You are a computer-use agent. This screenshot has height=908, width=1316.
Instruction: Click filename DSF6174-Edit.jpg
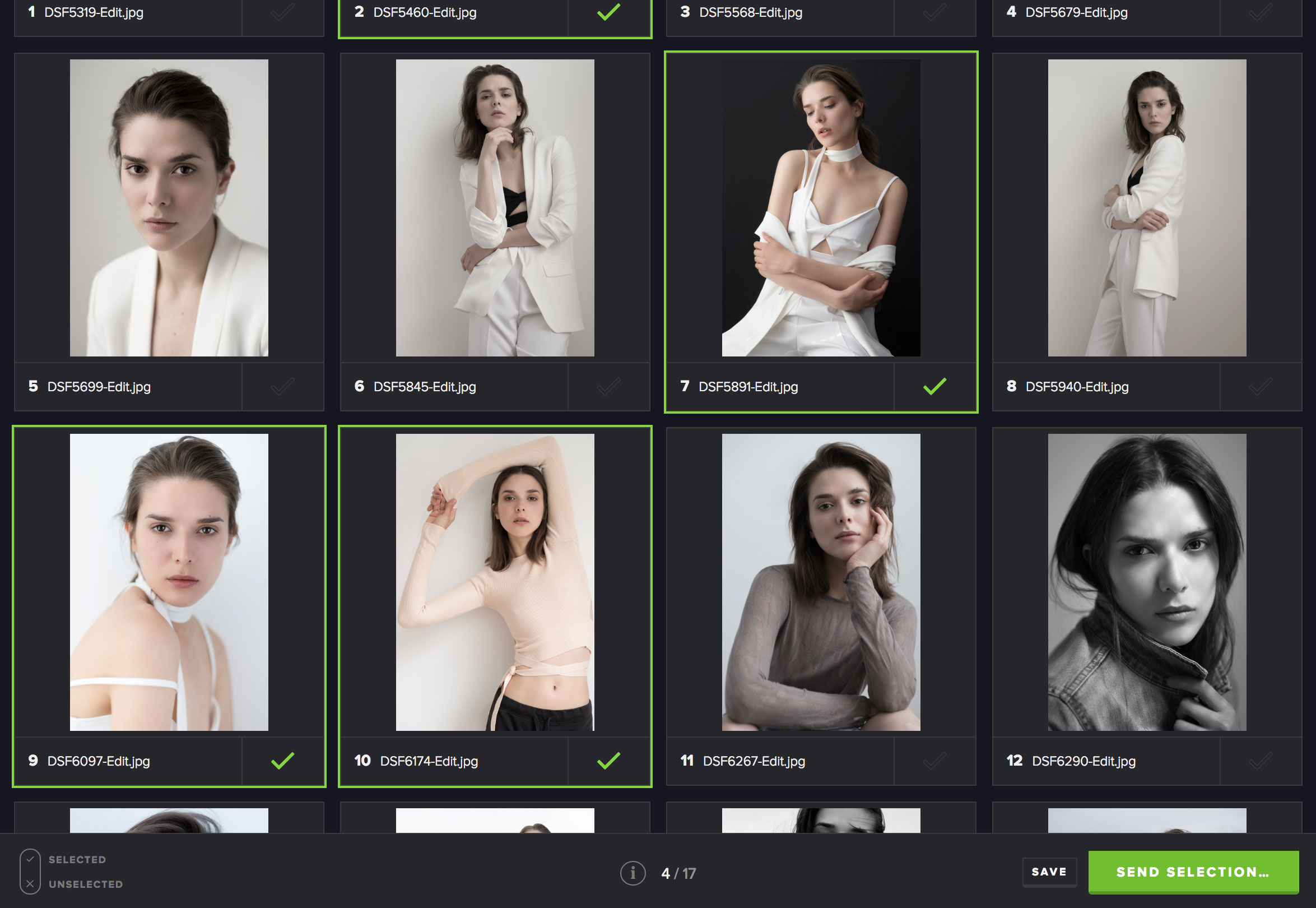click(x=429, y=761)
